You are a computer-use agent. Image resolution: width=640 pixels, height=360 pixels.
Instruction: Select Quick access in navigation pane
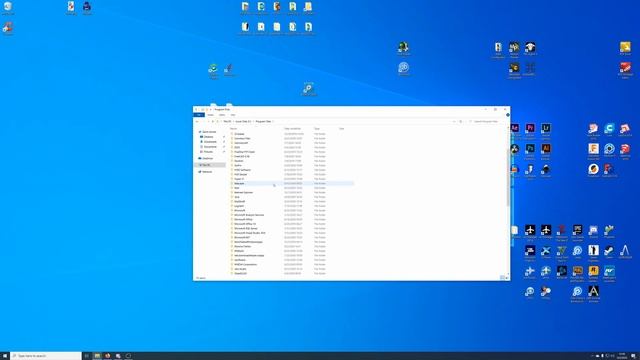[209, 132]
